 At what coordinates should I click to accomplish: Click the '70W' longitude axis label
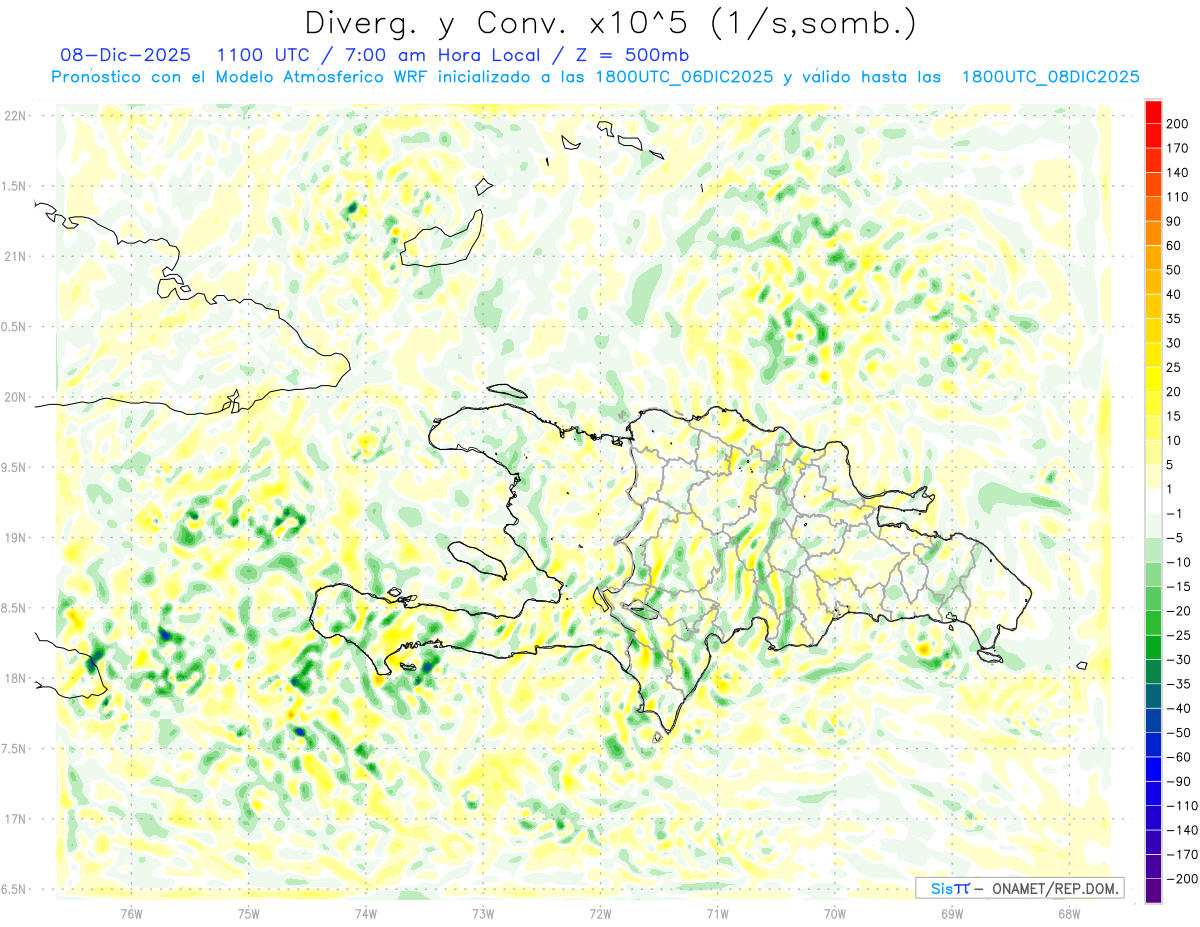[835, 914]
